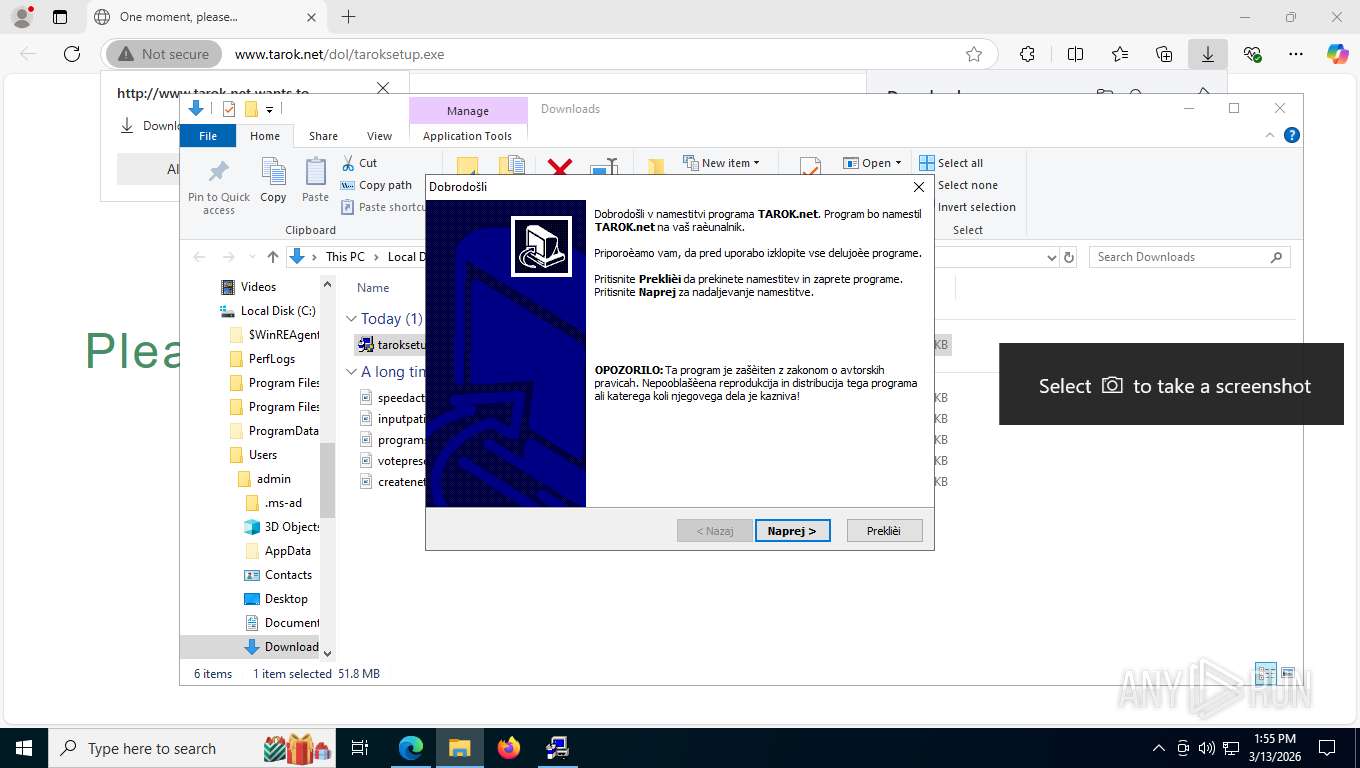Viewport: 1360px width, 768px height.
Task: Click Cut in the Clipboard group
Action: (359, 163)
